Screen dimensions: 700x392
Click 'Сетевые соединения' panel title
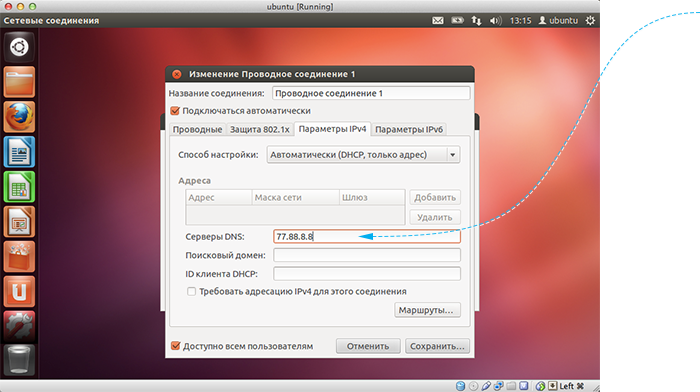click(51, 21)
